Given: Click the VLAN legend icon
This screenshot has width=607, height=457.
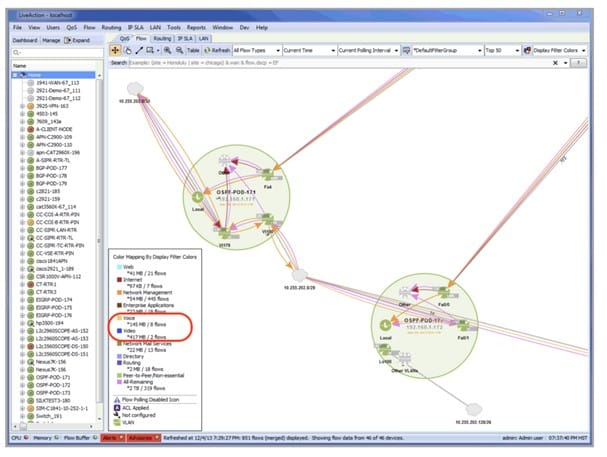Looking at the screenshot, I should click(x=117, y=422).
